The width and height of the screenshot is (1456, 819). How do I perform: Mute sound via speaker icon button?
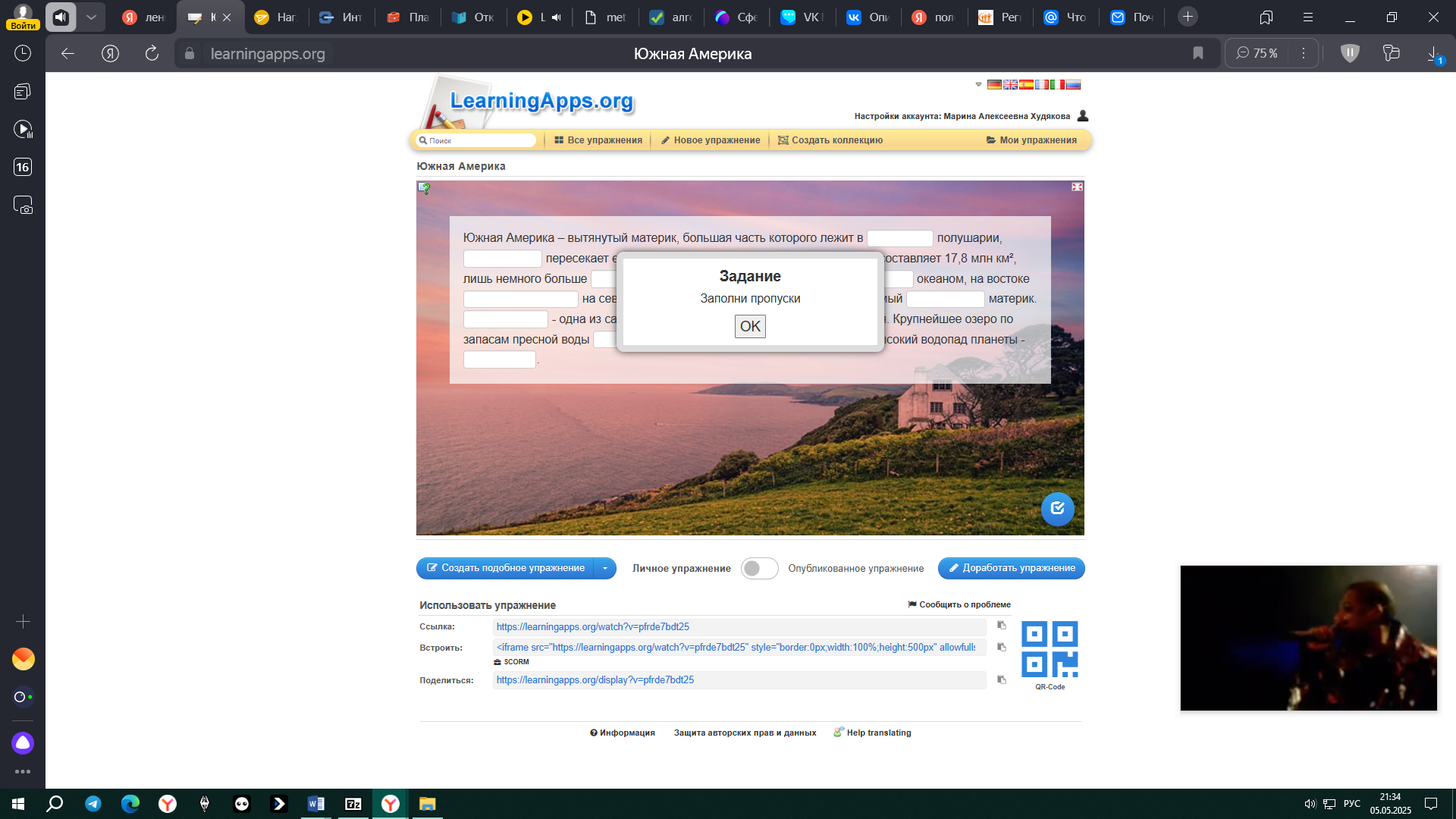(61, 17)
